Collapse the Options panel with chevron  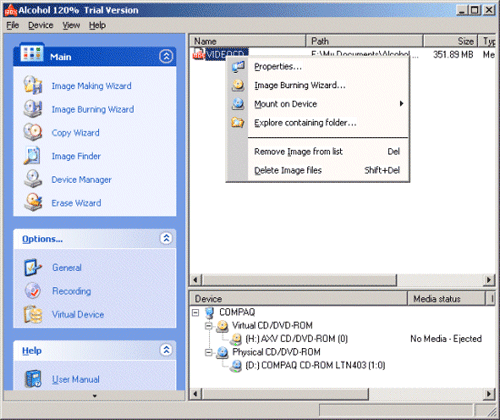[x=166, y=238]
